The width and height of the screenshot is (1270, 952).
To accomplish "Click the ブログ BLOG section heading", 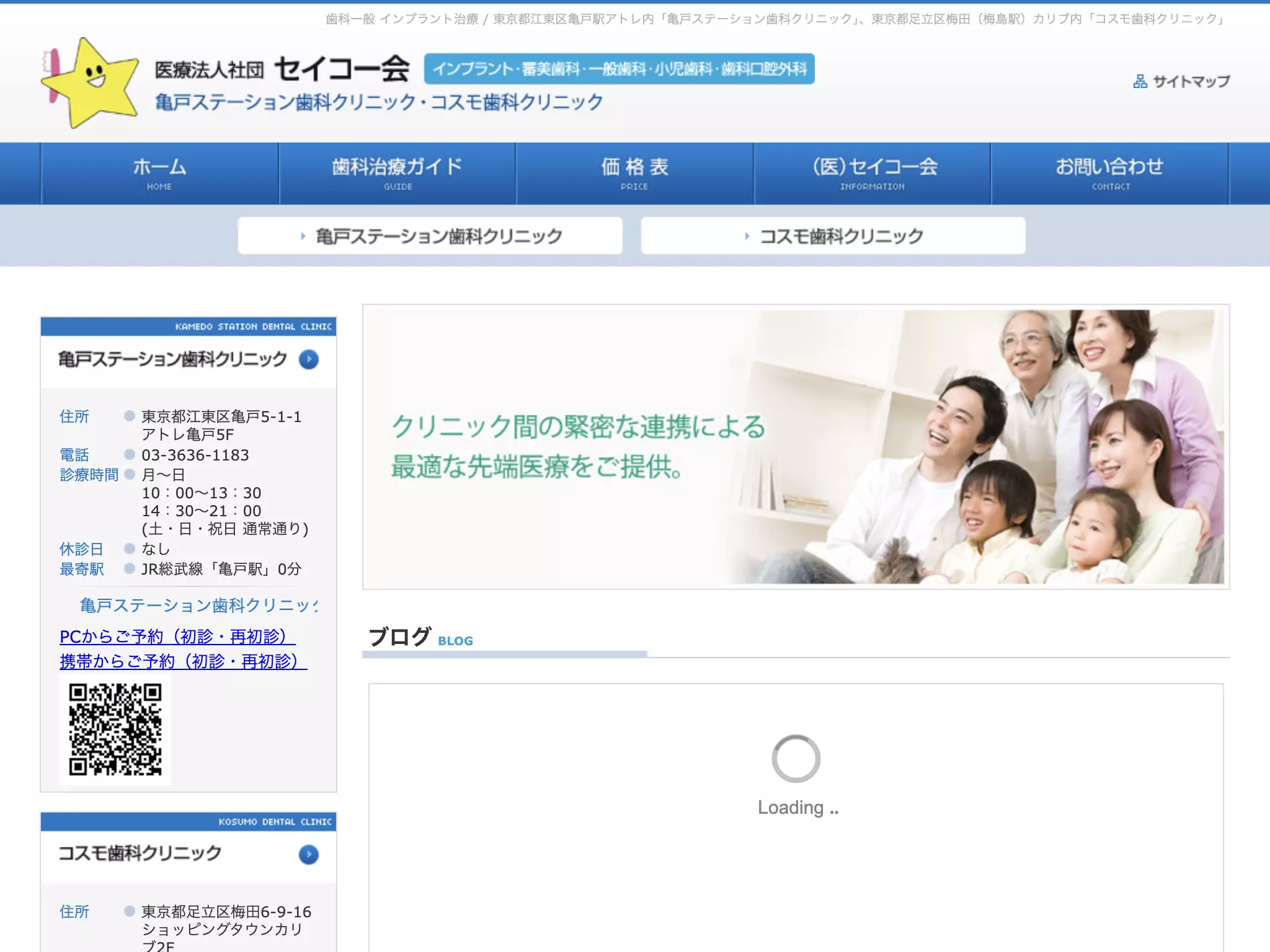I will [420, 637].
